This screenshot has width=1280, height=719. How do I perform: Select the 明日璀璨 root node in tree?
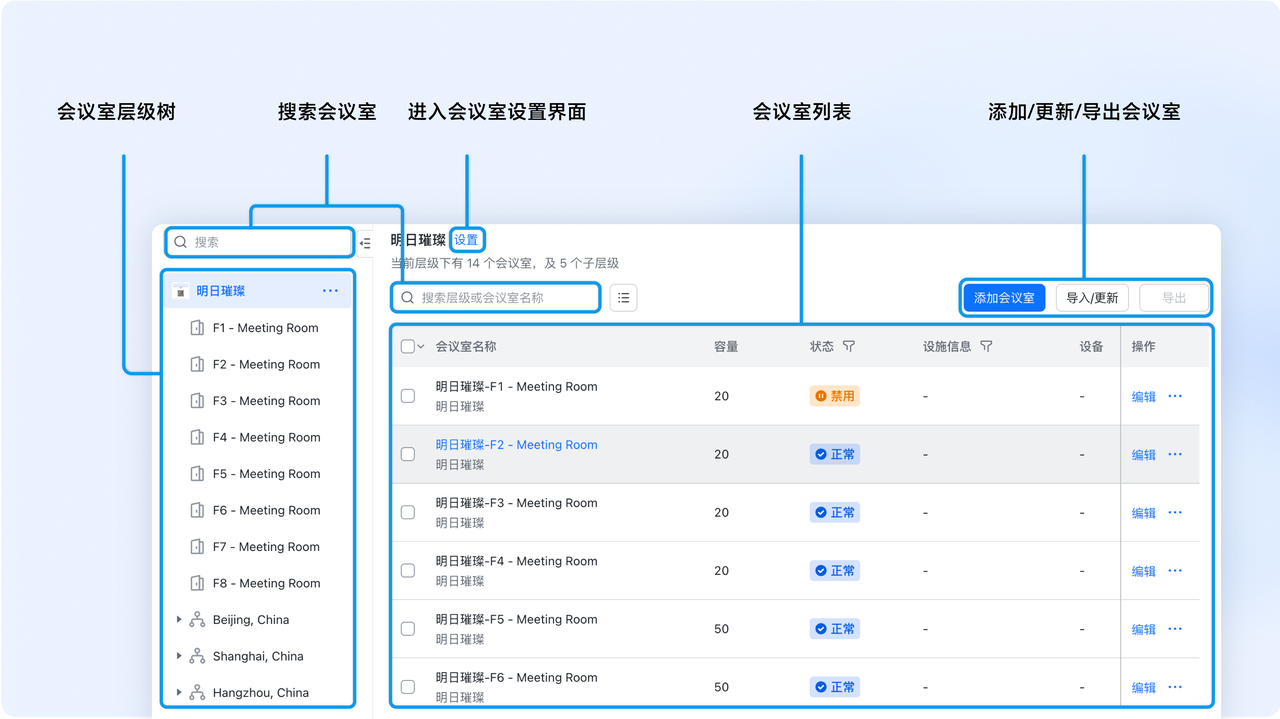coord(258,291)
